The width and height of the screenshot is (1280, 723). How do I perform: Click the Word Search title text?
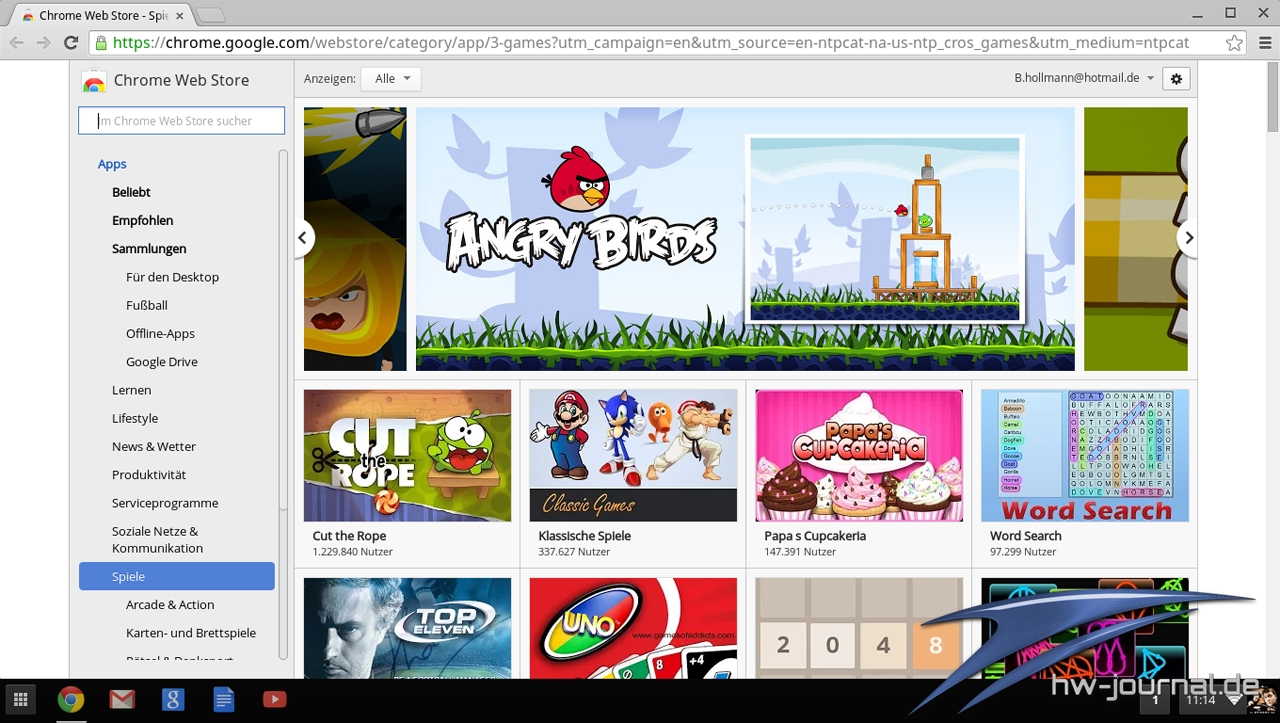point(1026,536)
